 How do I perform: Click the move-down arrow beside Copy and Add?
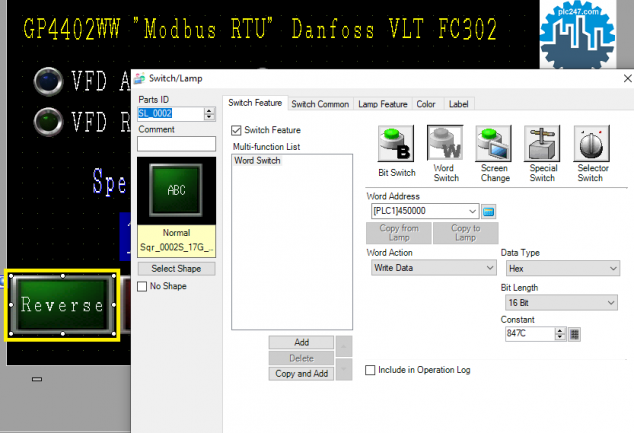click(344, 370)
